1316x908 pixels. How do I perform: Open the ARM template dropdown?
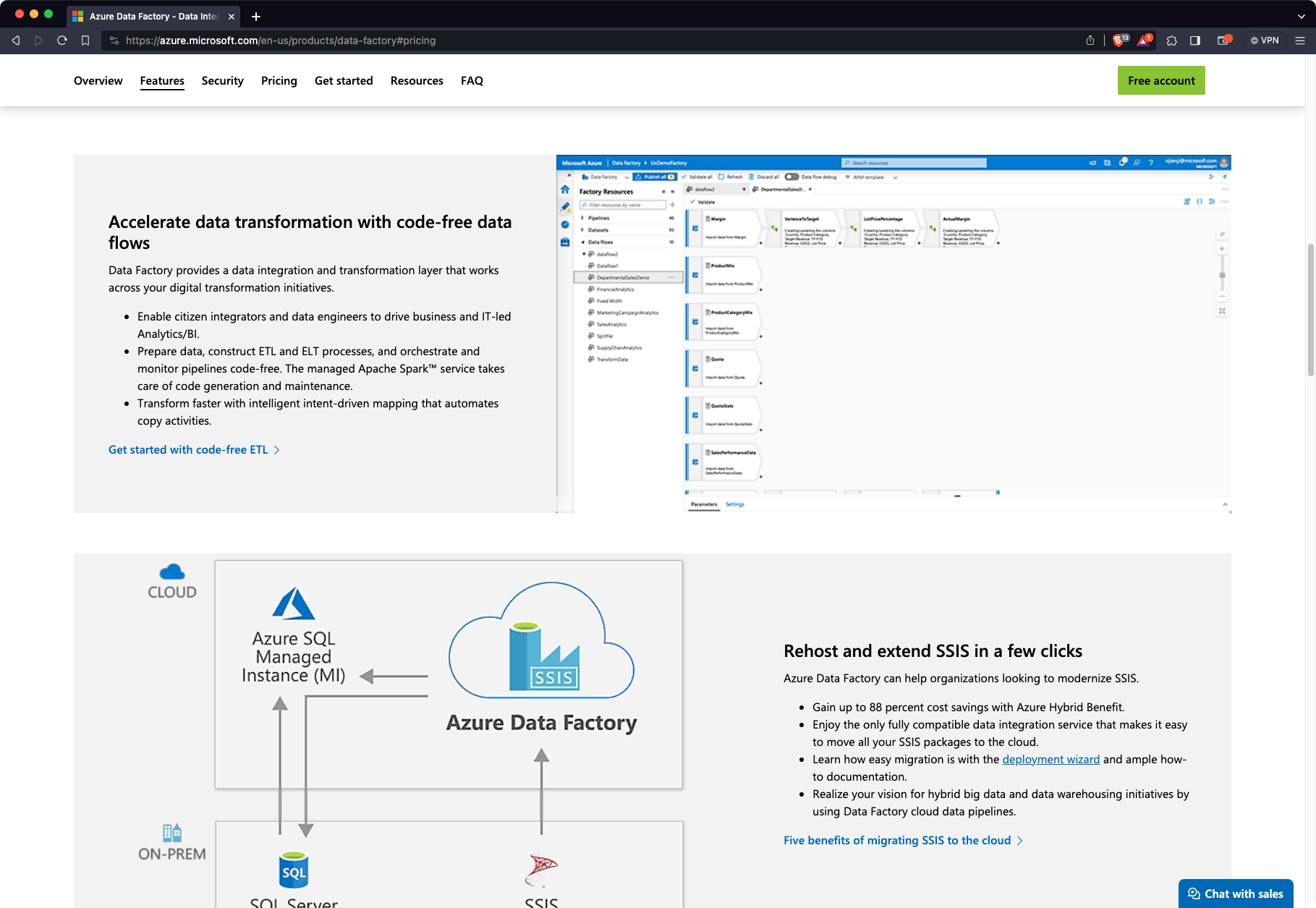click(x=873, y=177)
